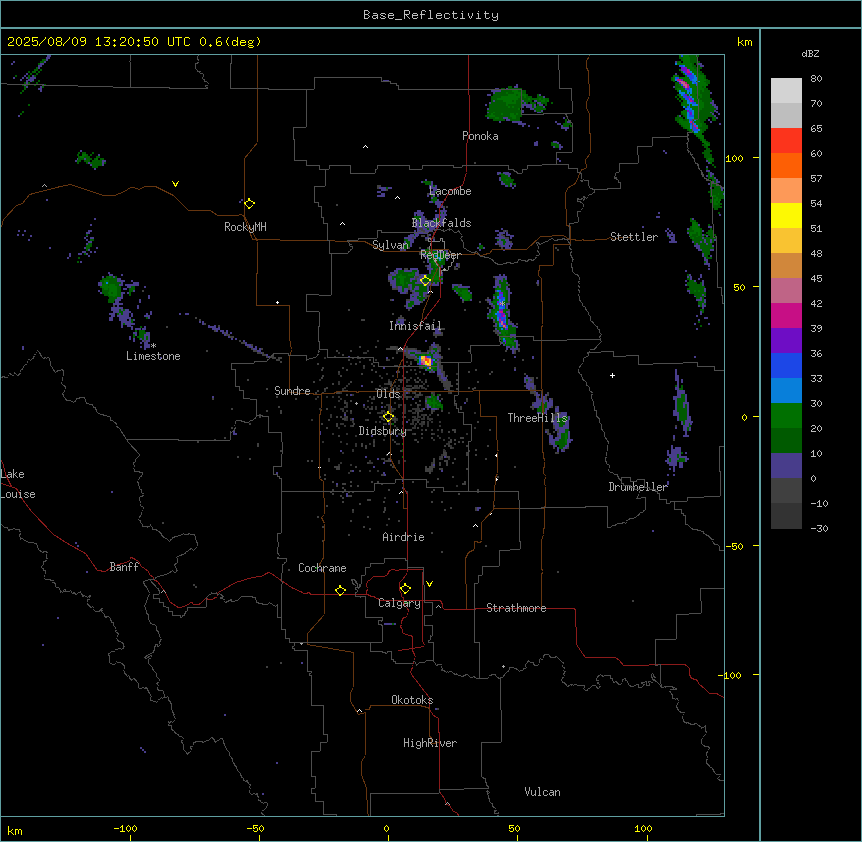
Task: Click the Calgary label
Action: (400, 603)
